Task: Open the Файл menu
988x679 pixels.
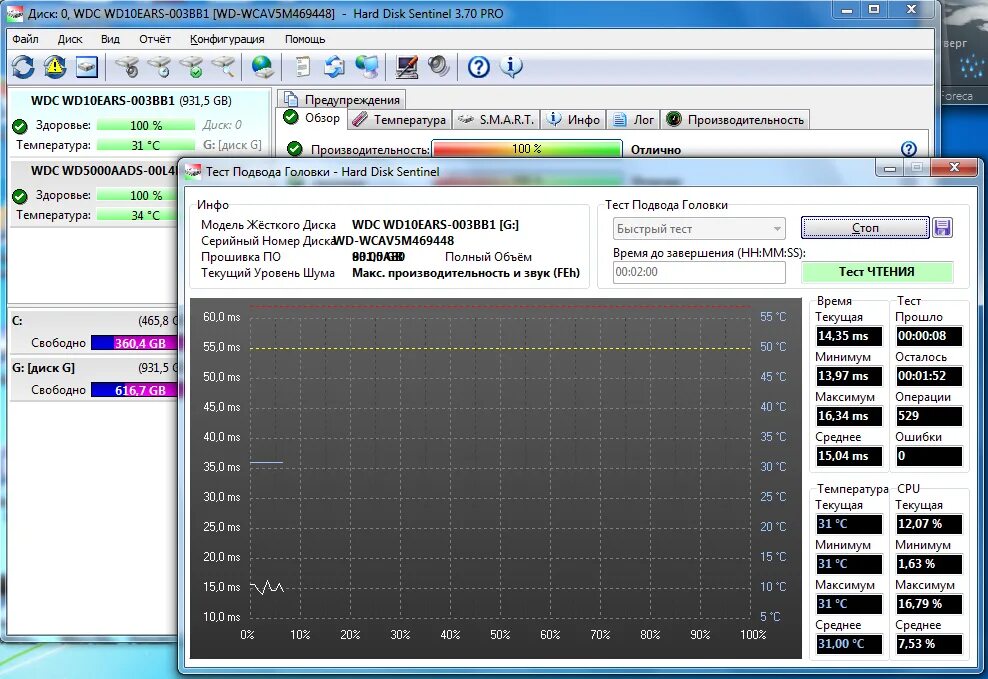Action: pos(25,39)
